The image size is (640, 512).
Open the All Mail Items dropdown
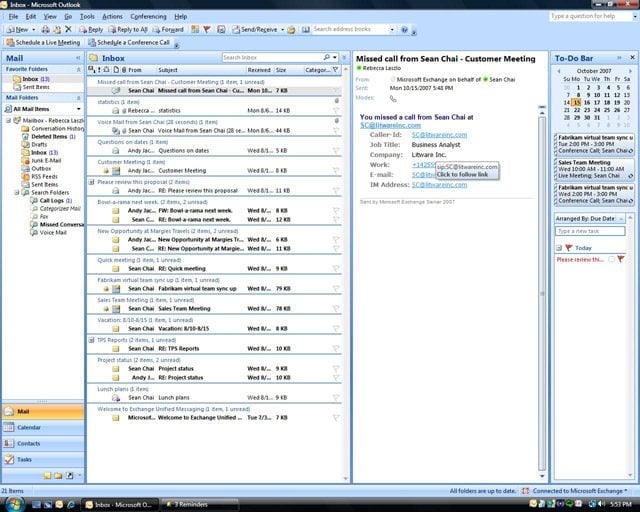[78, 109]
